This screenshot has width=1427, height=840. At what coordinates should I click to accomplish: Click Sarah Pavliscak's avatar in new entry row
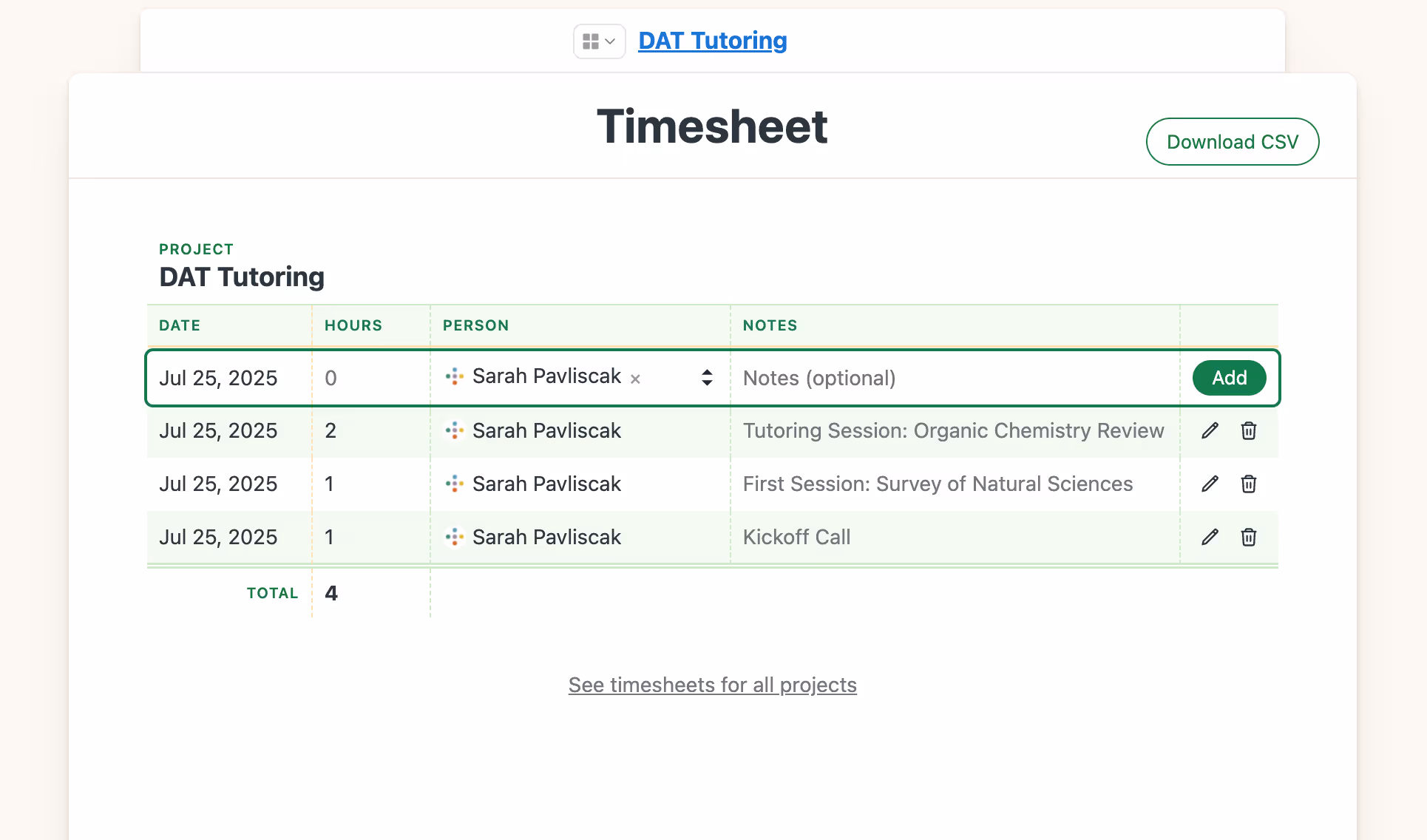click(x=455, y=376)
